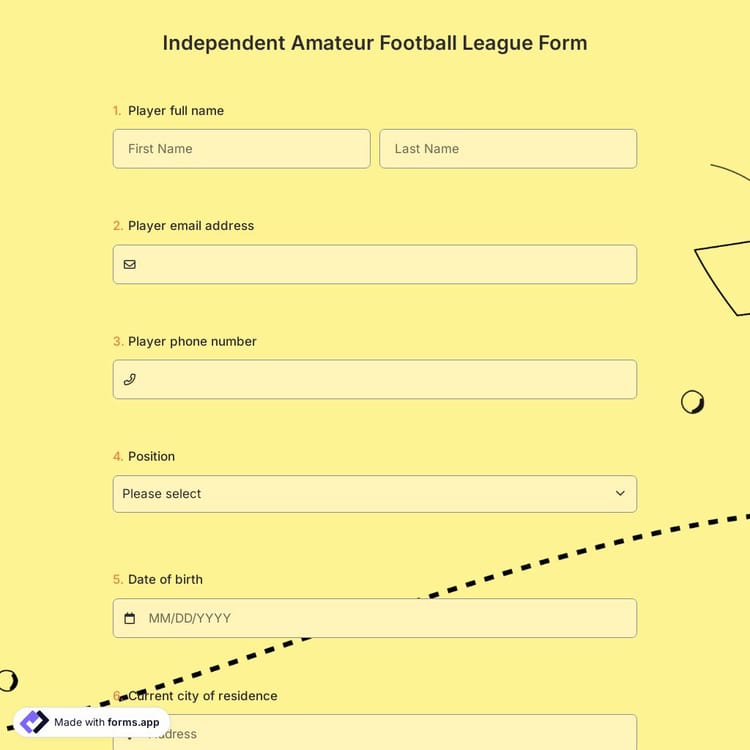750x750 pixels.
Task: Select the Last Name input box
Action: point(508,149)
